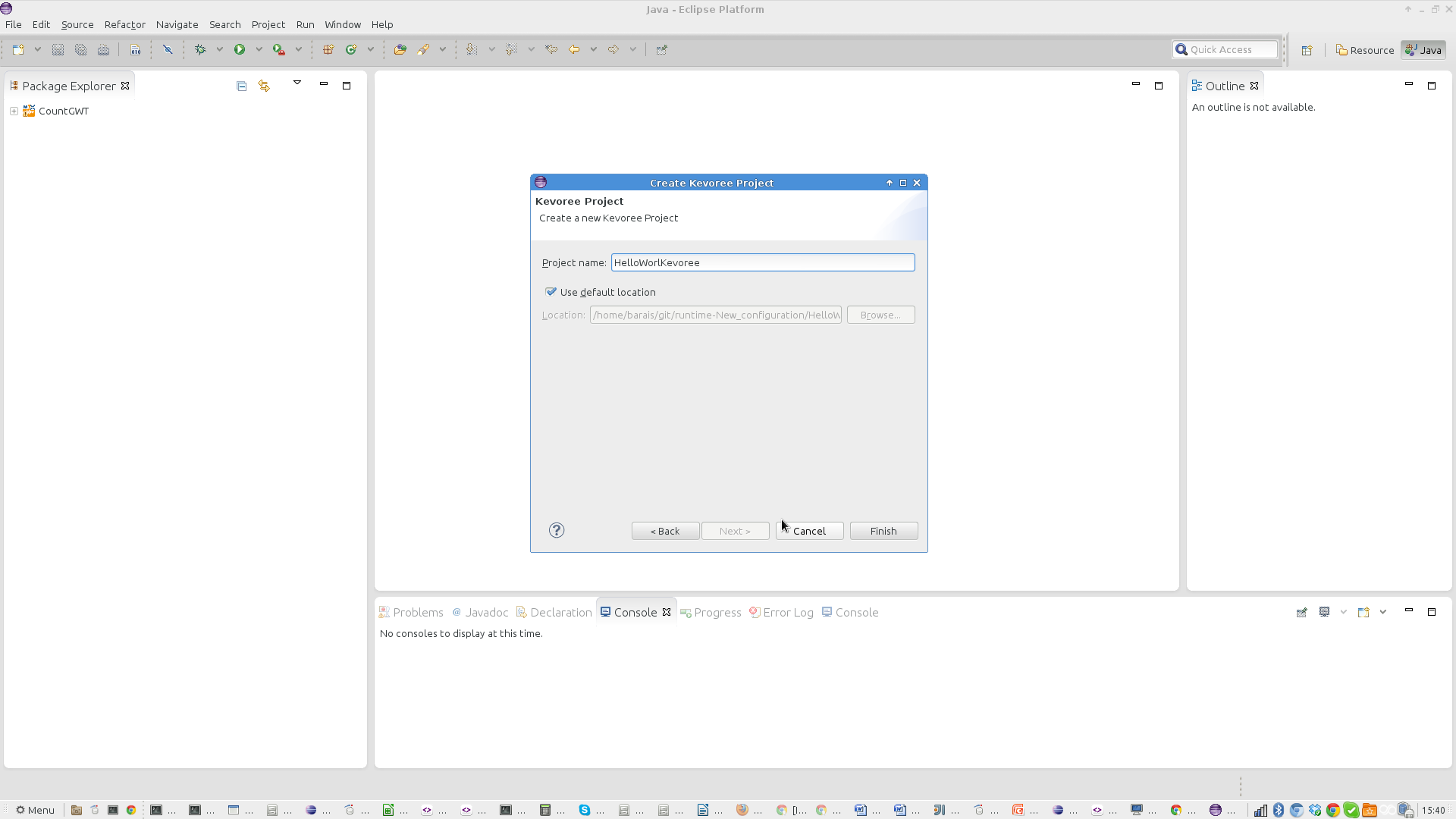This screenshot has height=819, width=1456.
Task: Open the Debug dropdown arrow
Action: [x=219, y=49]
